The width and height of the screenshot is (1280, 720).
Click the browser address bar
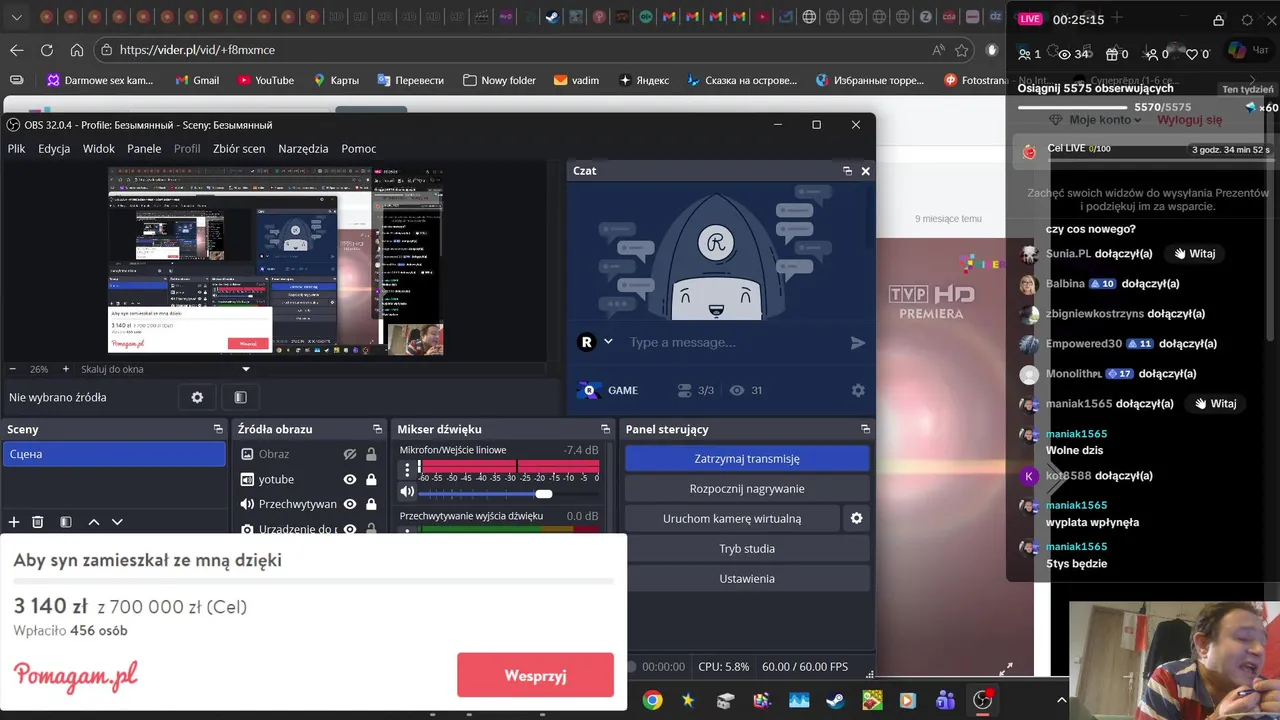520,50
